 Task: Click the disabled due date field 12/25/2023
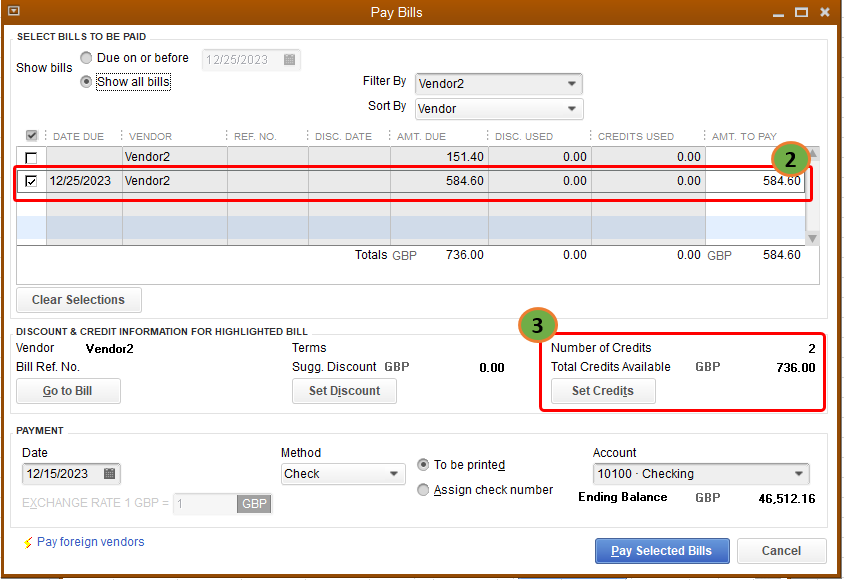[x=251, y=60]
